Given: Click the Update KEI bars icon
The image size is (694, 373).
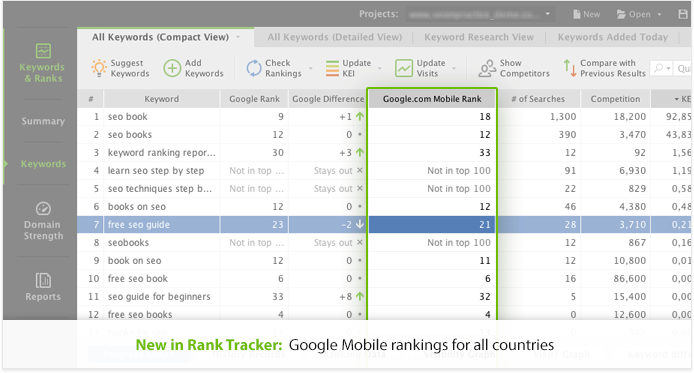Looking at the screenshot, I should 332,68.
